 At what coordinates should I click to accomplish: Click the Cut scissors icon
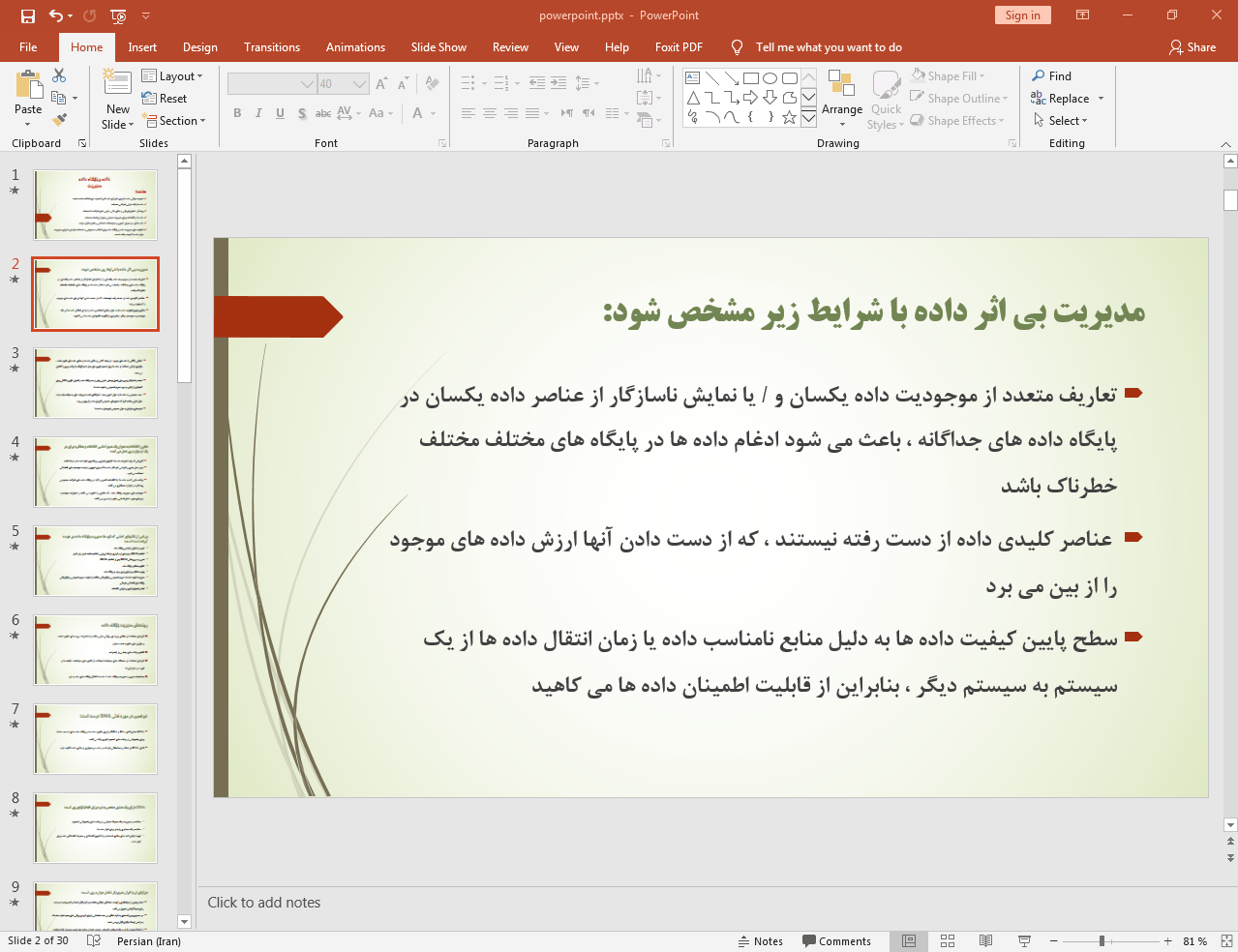coord(59,75)
